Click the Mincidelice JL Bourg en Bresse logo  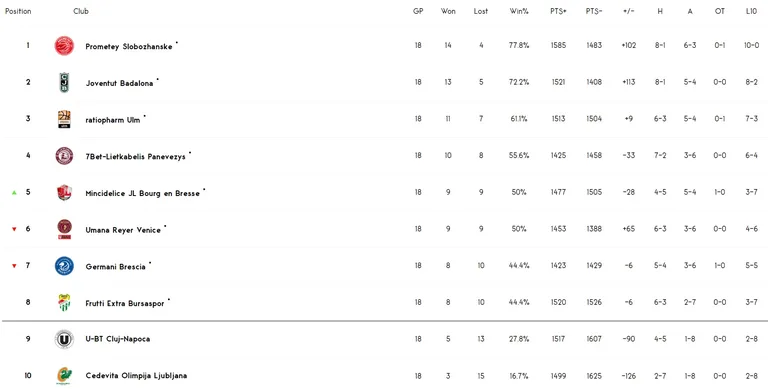tap(64, 193)
